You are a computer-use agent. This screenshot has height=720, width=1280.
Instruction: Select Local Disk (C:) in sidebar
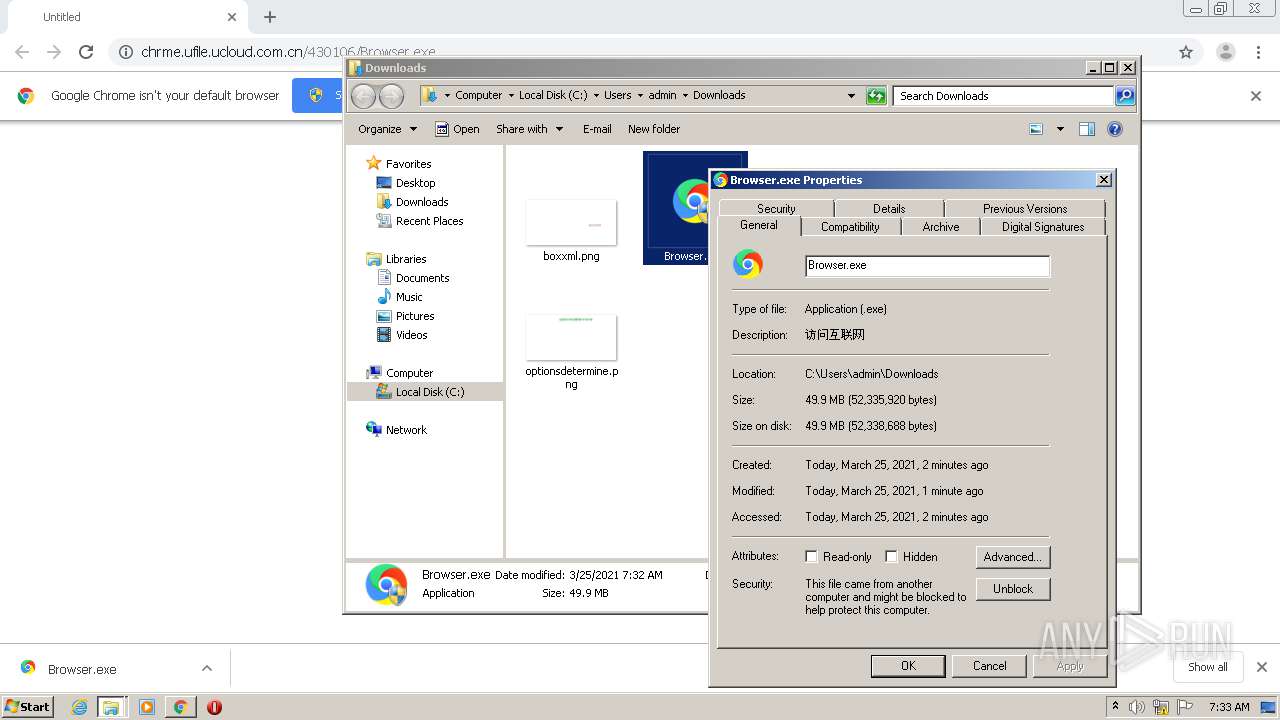tap(430, 392)
